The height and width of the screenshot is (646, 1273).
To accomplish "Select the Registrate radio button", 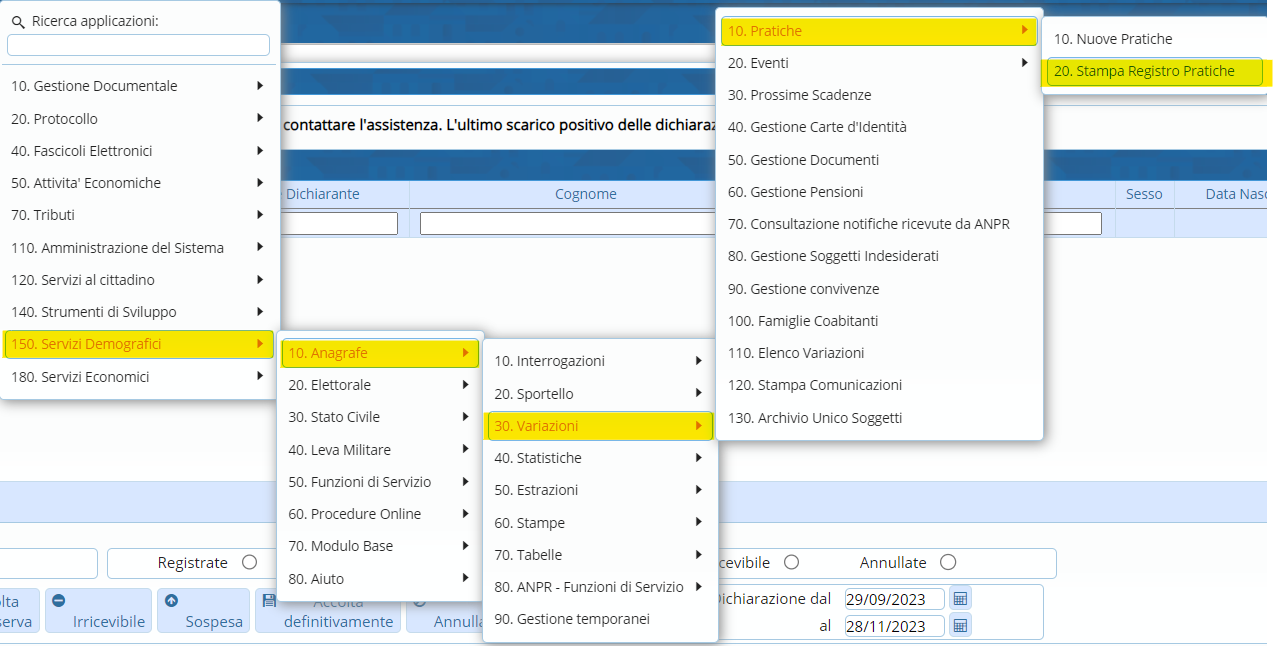I will click(249, 563).
